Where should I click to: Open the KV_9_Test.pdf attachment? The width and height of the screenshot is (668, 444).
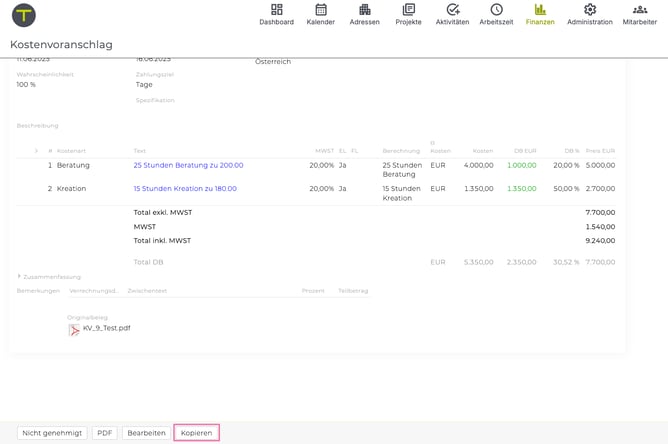106,328
